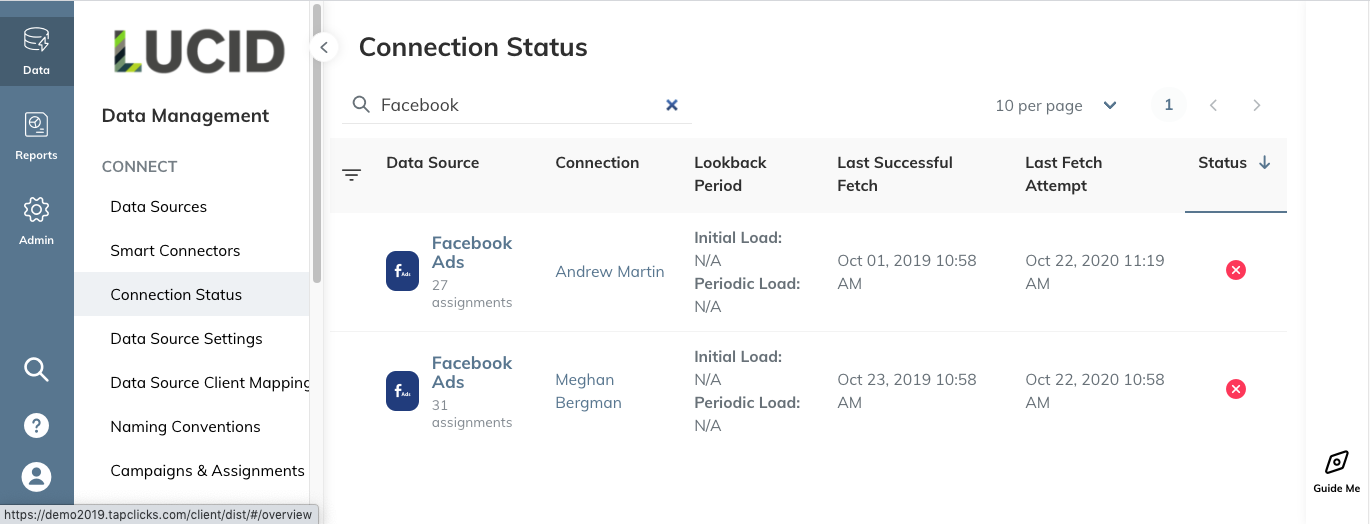The height and width of the screenshot is (524, 1370).
Task: Clear the Facebook search text
Action: (x=672, y=105)
